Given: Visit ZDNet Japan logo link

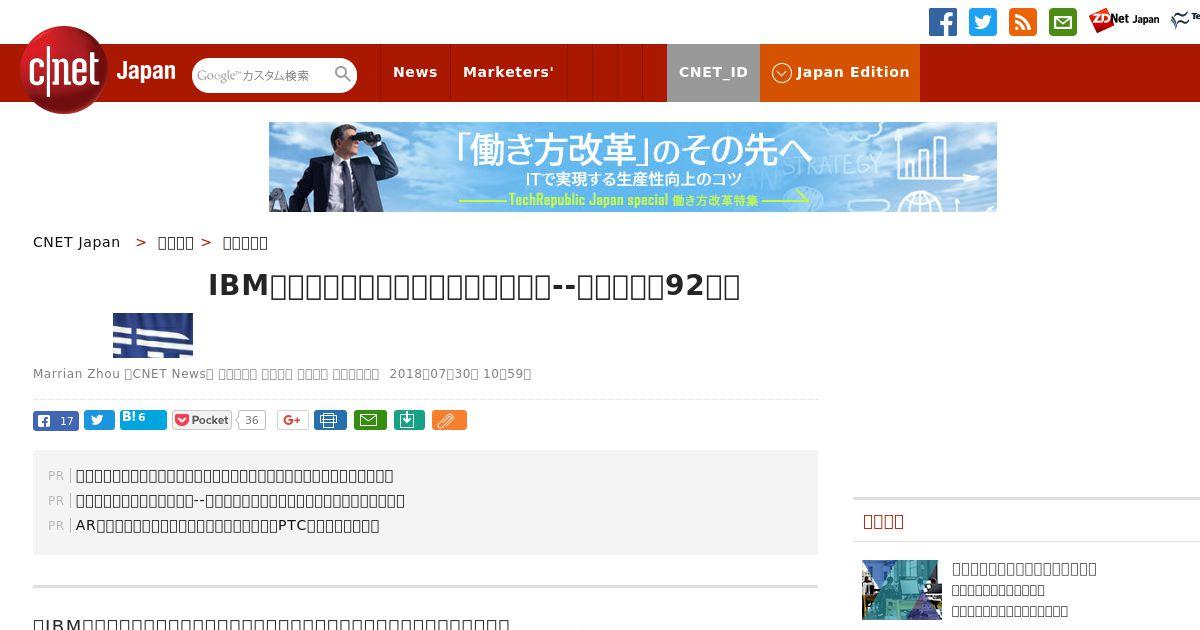Looking at the screenshot, I should coord(1124,20).
